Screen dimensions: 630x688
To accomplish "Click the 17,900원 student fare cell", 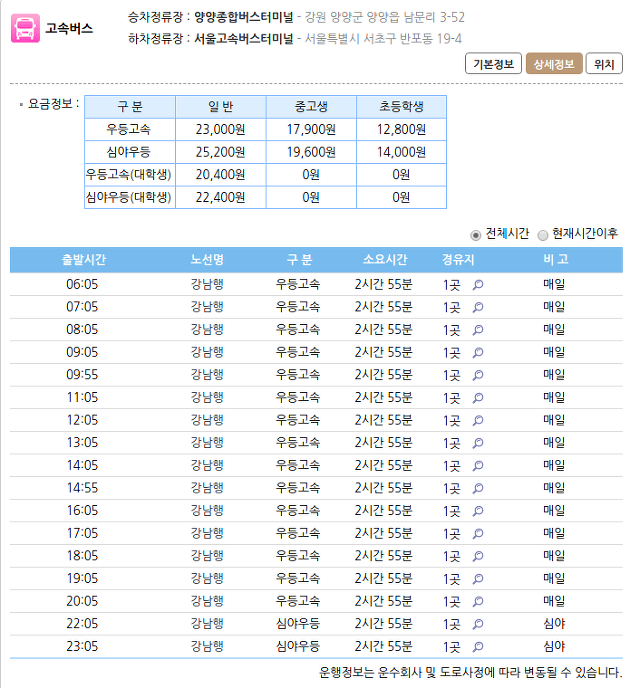I will 311,129.
